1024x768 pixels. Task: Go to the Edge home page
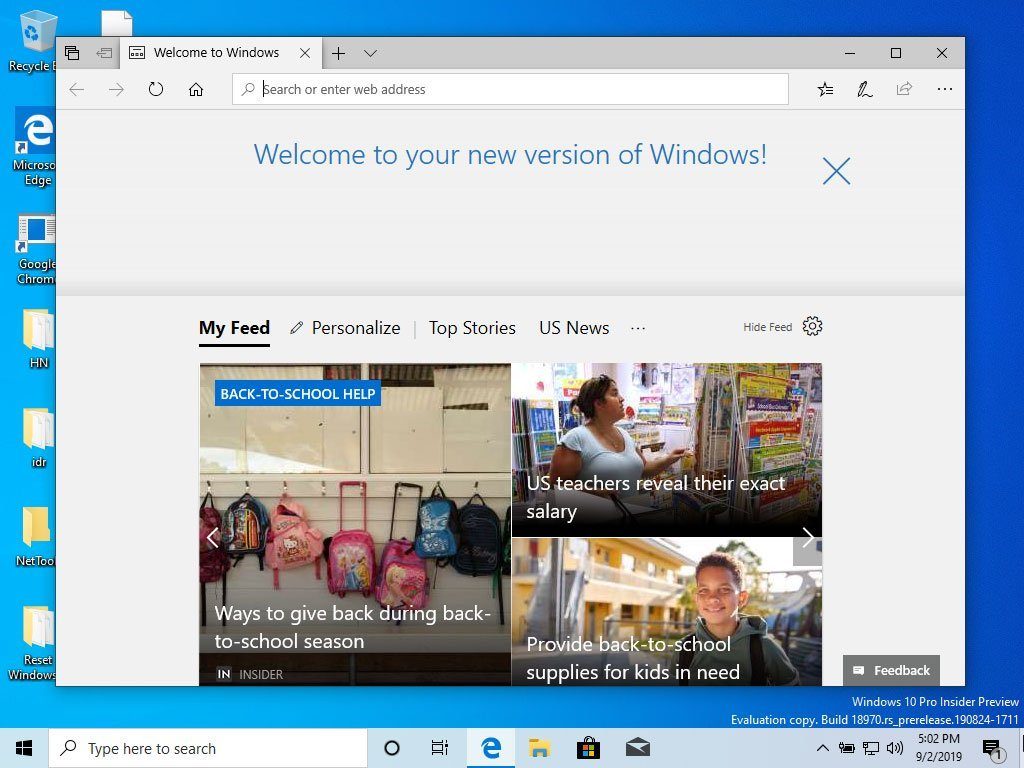click(196, 89)
